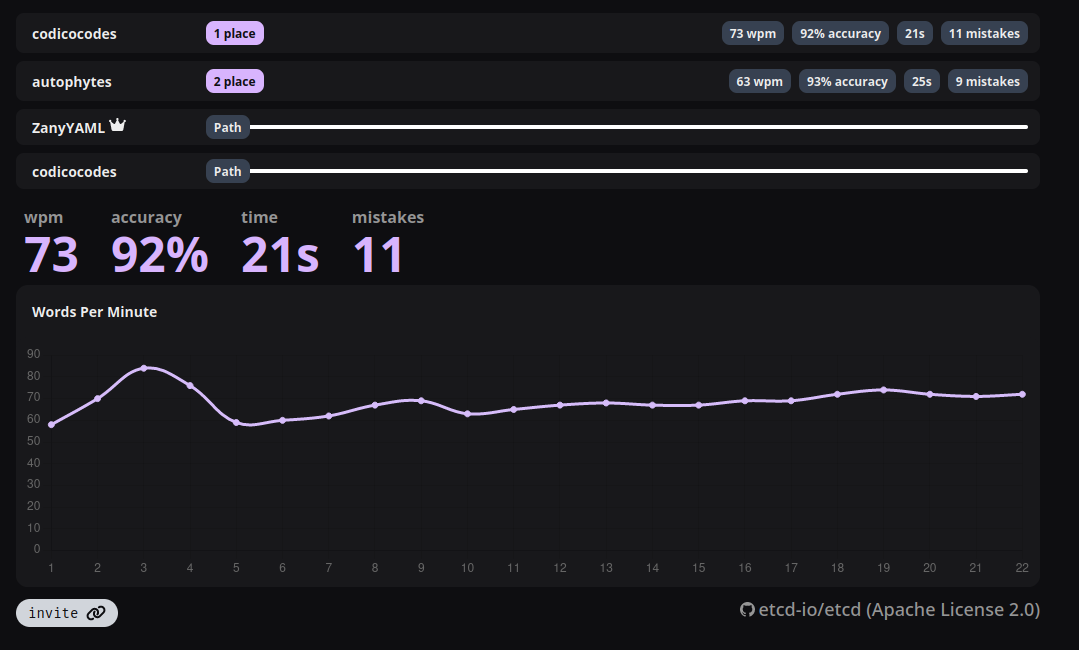1079x650 pixels.
Task: Click the crown icon next to ZanyYAML
Action: point(118,122)
